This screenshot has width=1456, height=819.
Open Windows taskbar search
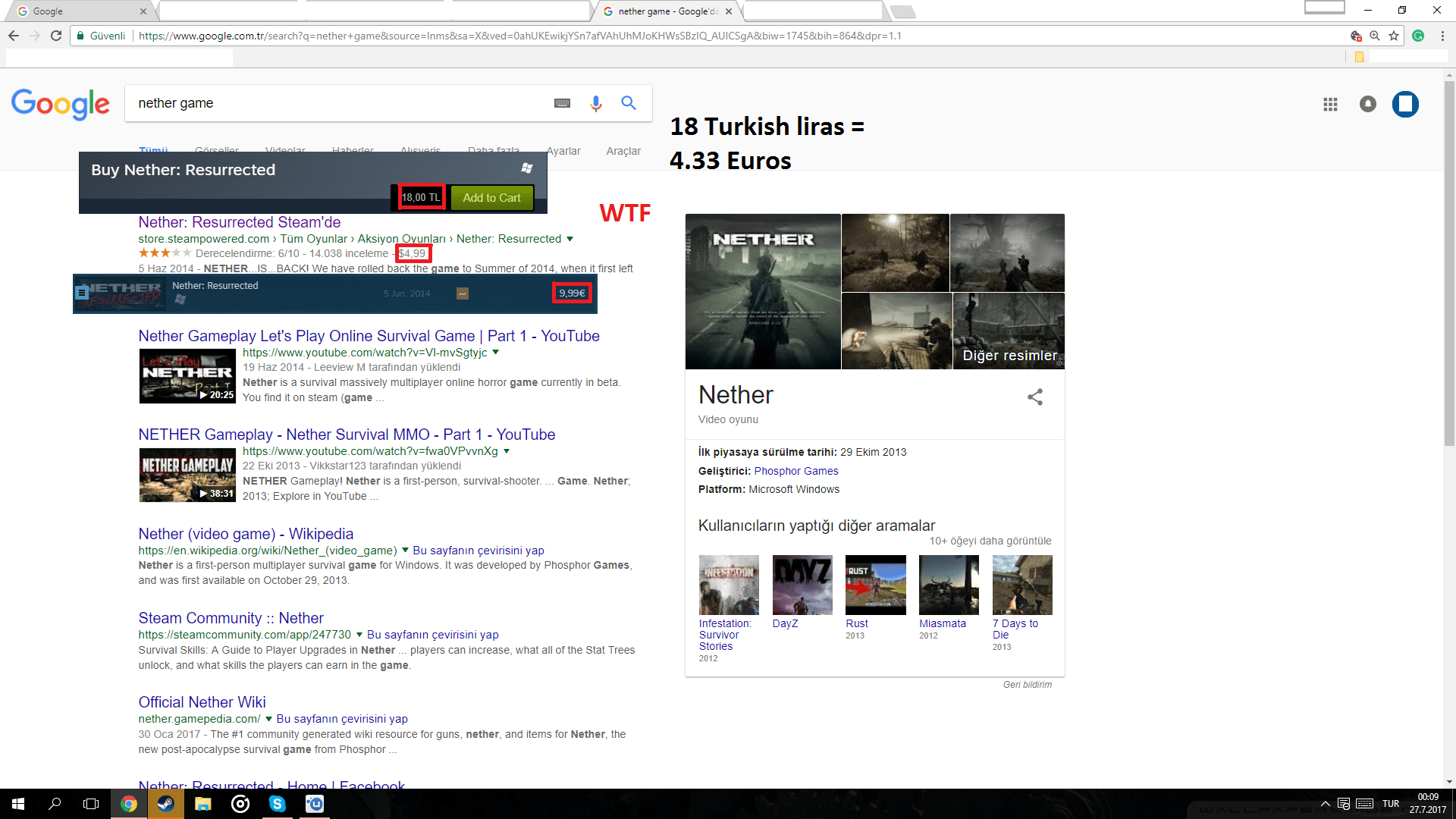click(x=55, y=804)
